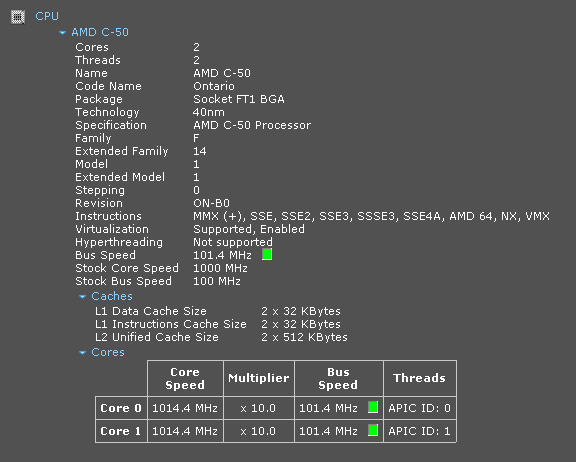Click green indicator in Core 0 row

373,407
